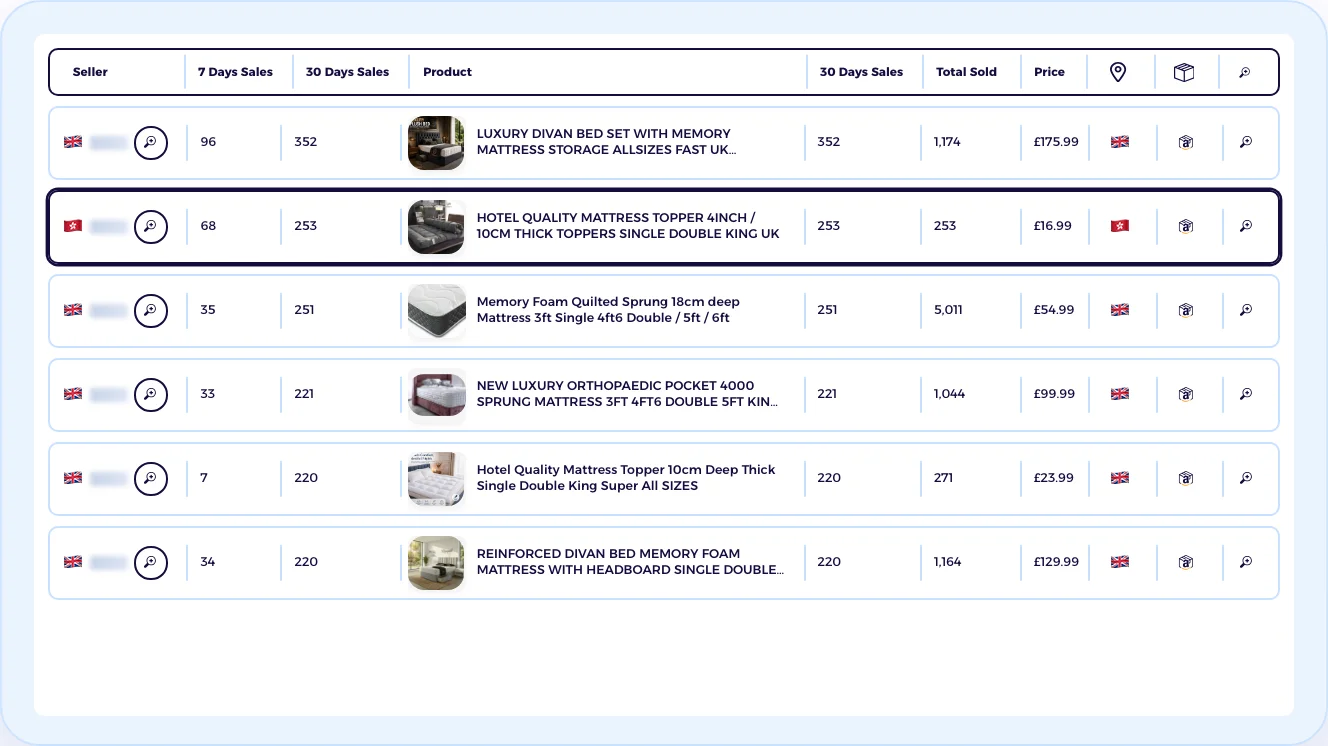1328x746 pixels.
Task: Click the Memory Foam Quilted Sprung mattress thumbnail
Action: 436,310
